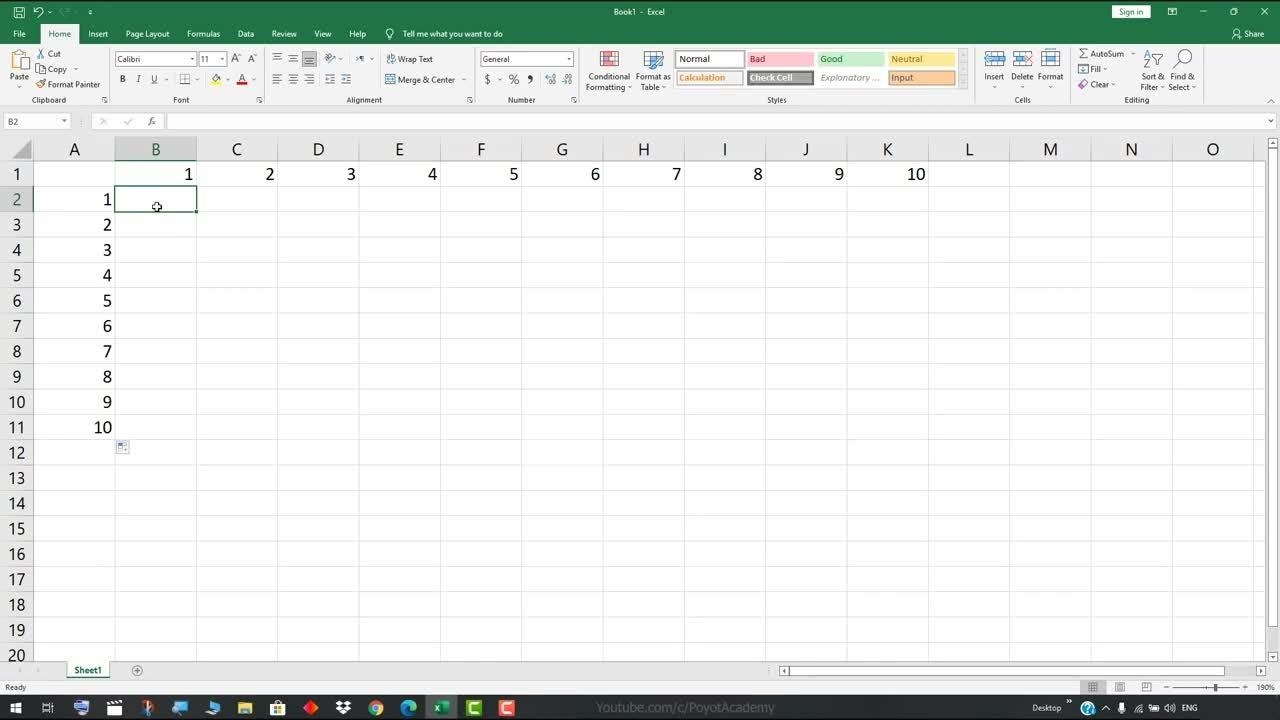Viewport: 1280px width, 720px height.
Task: Click the Merge & Center icon
Action: coord(391,80)
